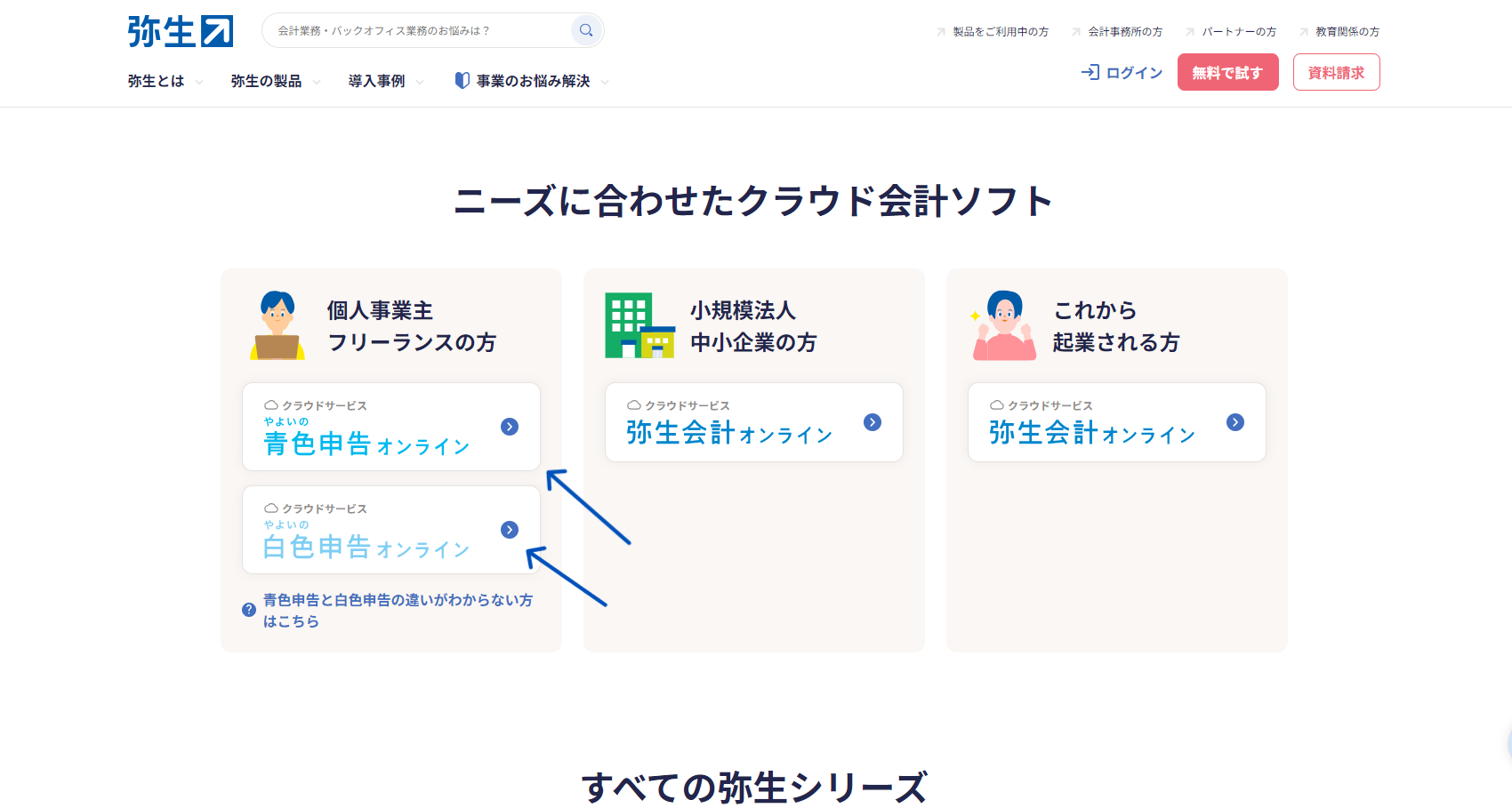Expand the chevron next to 弥生の製品
The image size is (1512, 808).
tap(317, 82)
